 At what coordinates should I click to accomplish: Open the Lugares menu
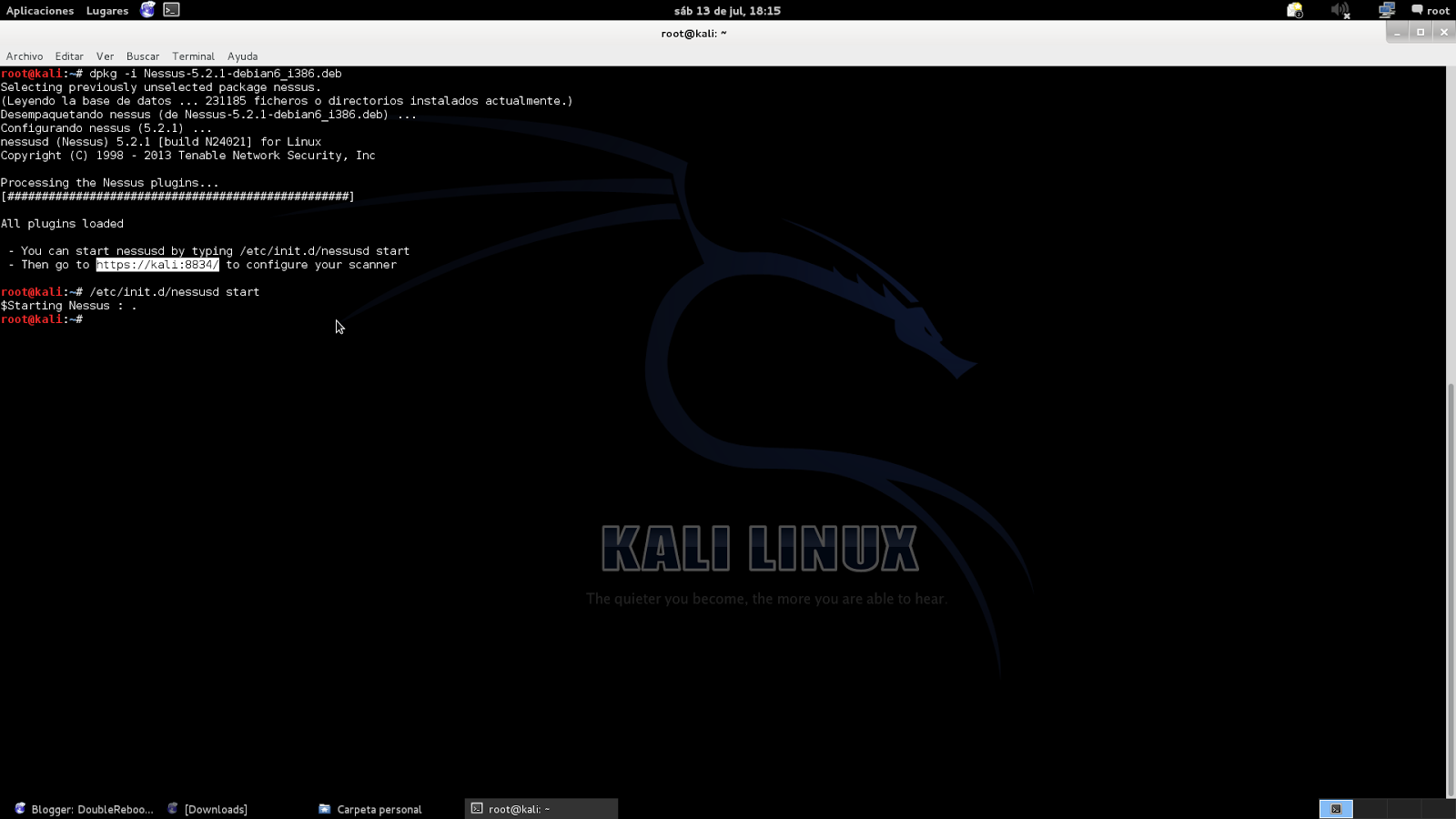pyautogui.click(x=107, y=11)
